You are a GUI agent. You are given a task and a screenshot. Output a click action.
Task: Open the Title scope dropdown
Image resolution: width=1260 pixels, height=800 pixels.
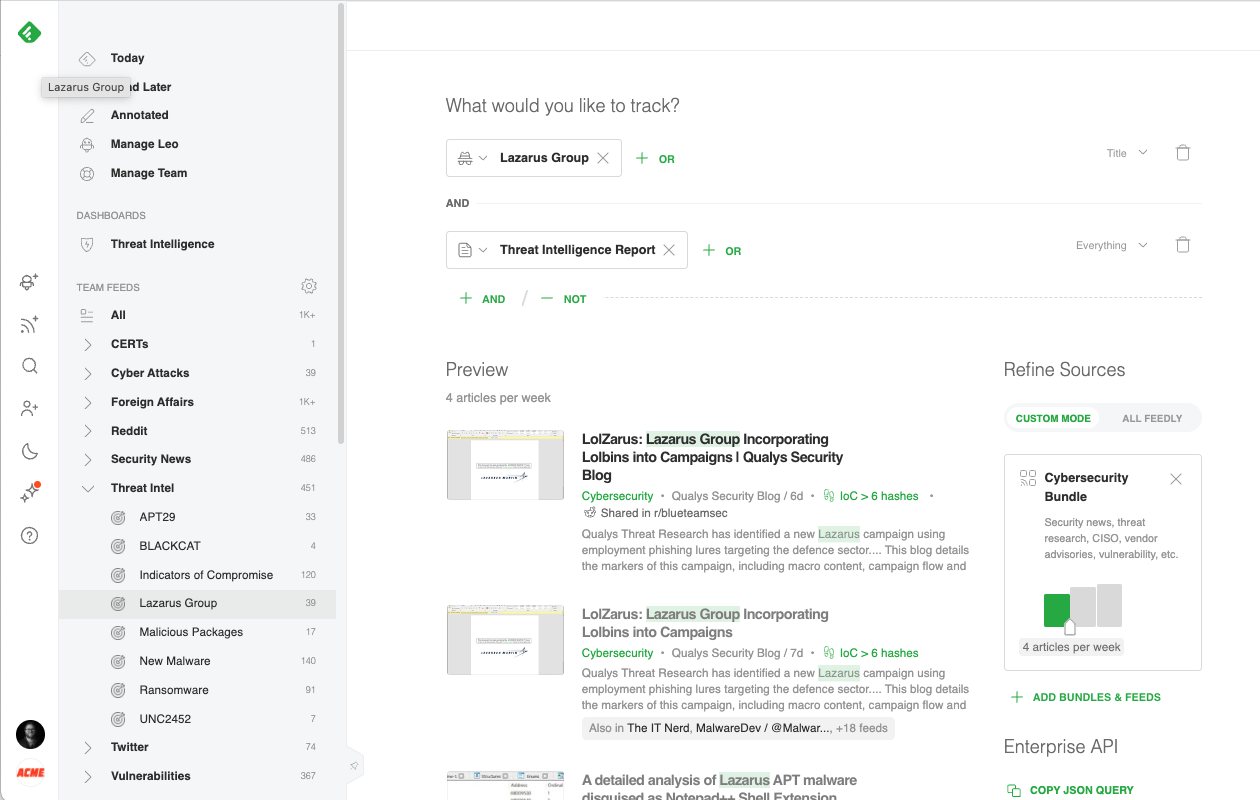(1127, 153)
